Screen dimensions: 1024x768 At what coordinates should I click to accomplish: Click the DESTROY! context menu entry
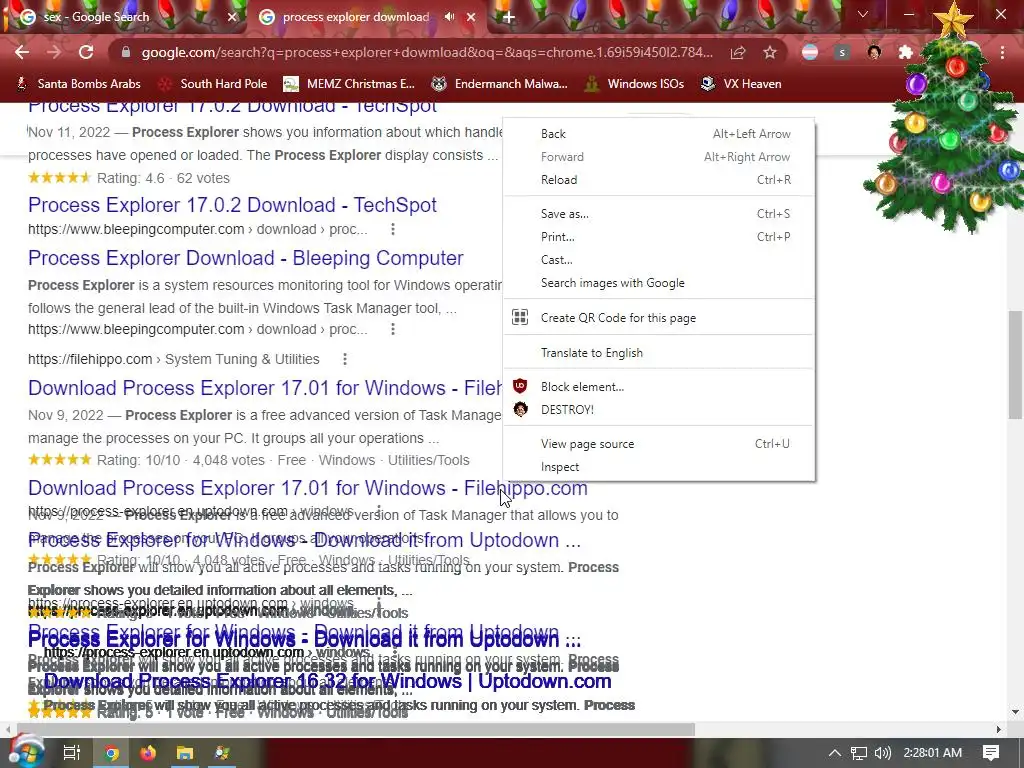point(659,409)
